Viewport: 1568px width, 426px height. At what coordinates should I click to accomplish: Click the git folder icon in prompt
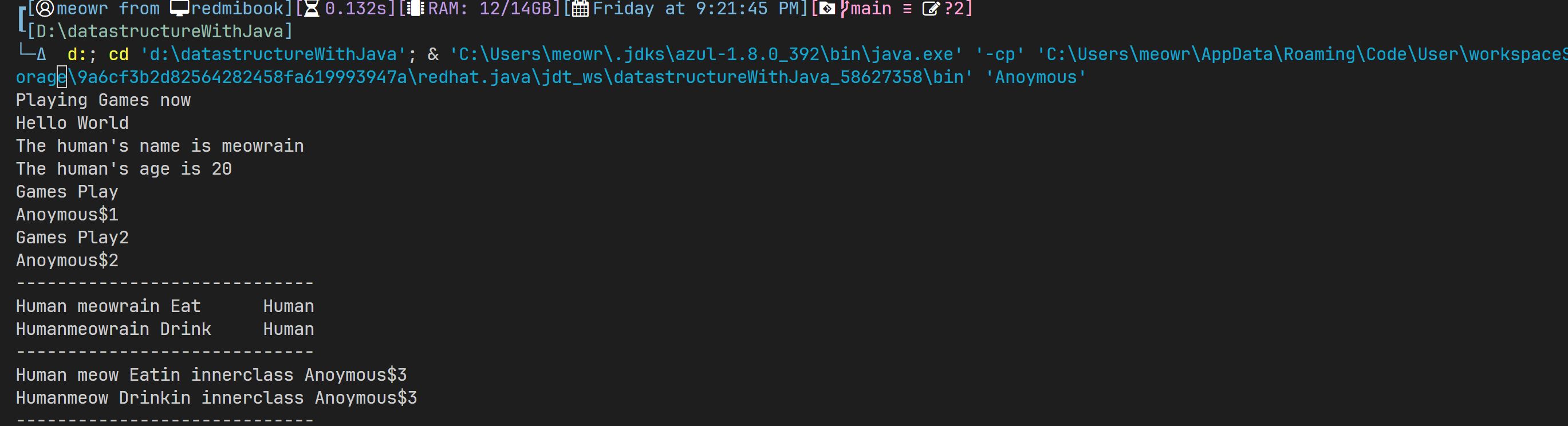[x=827, y=9]
